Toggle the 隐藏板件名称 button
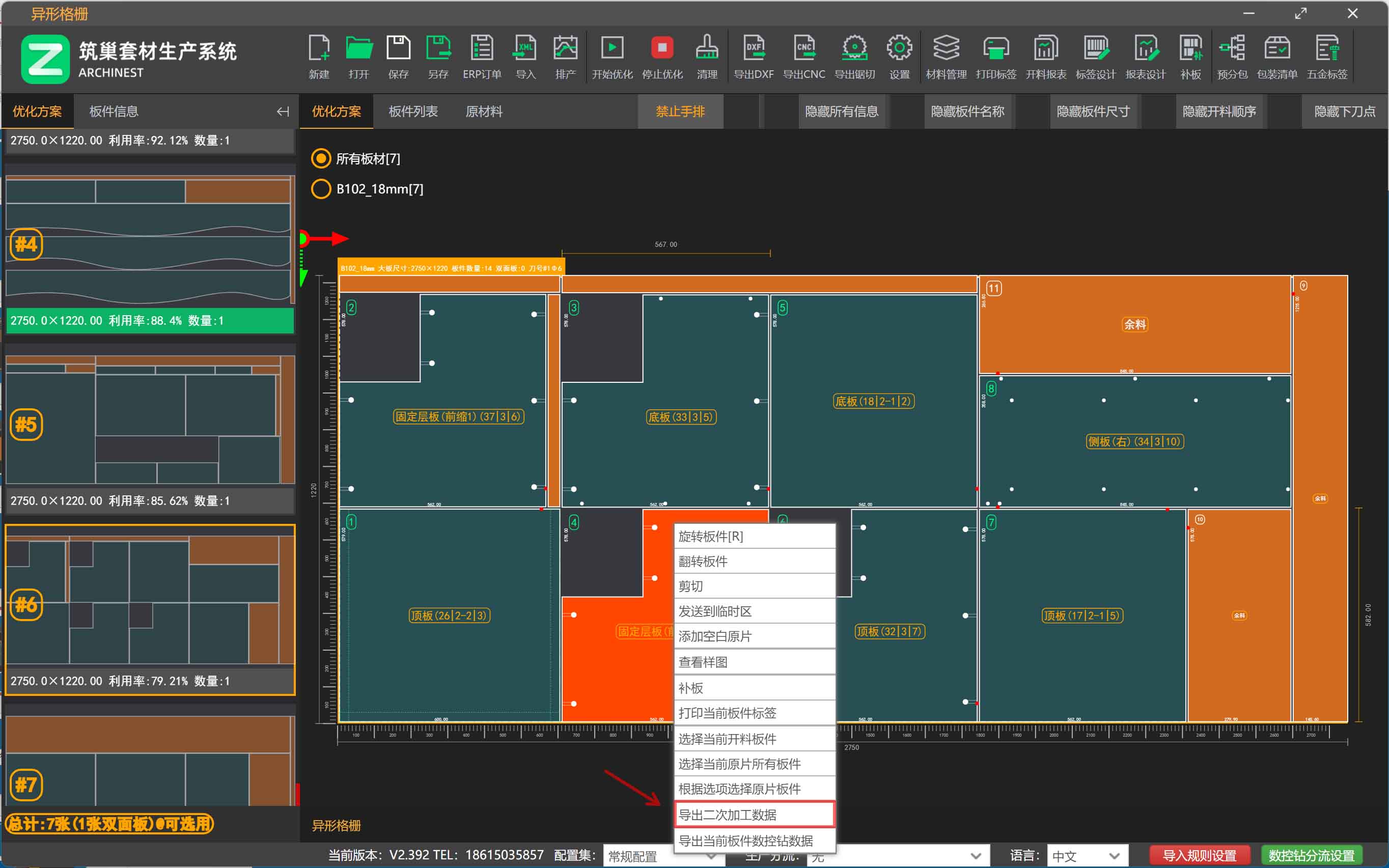 point(967,111)
